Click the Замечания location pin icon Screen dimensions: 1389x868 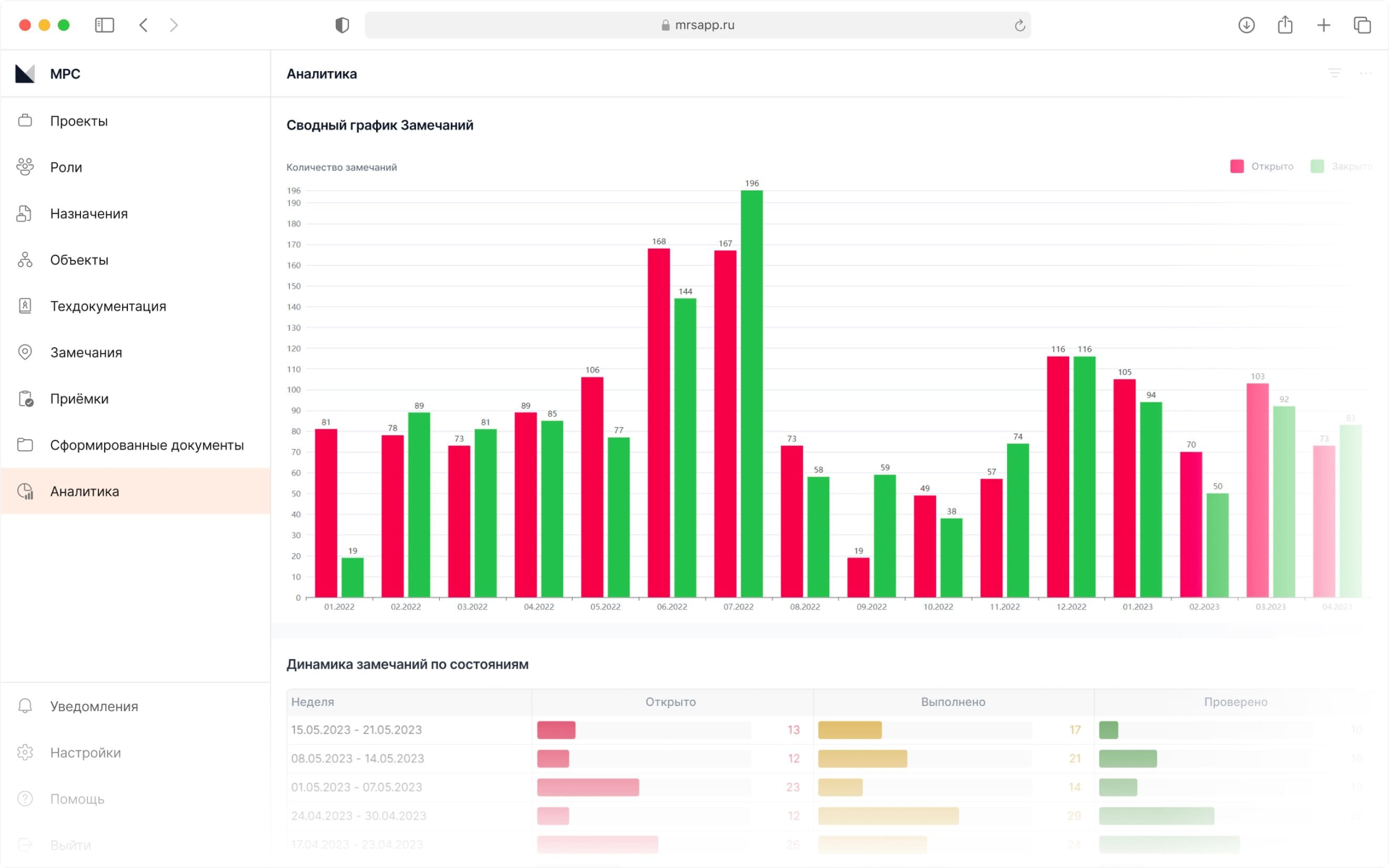point(25,352)
